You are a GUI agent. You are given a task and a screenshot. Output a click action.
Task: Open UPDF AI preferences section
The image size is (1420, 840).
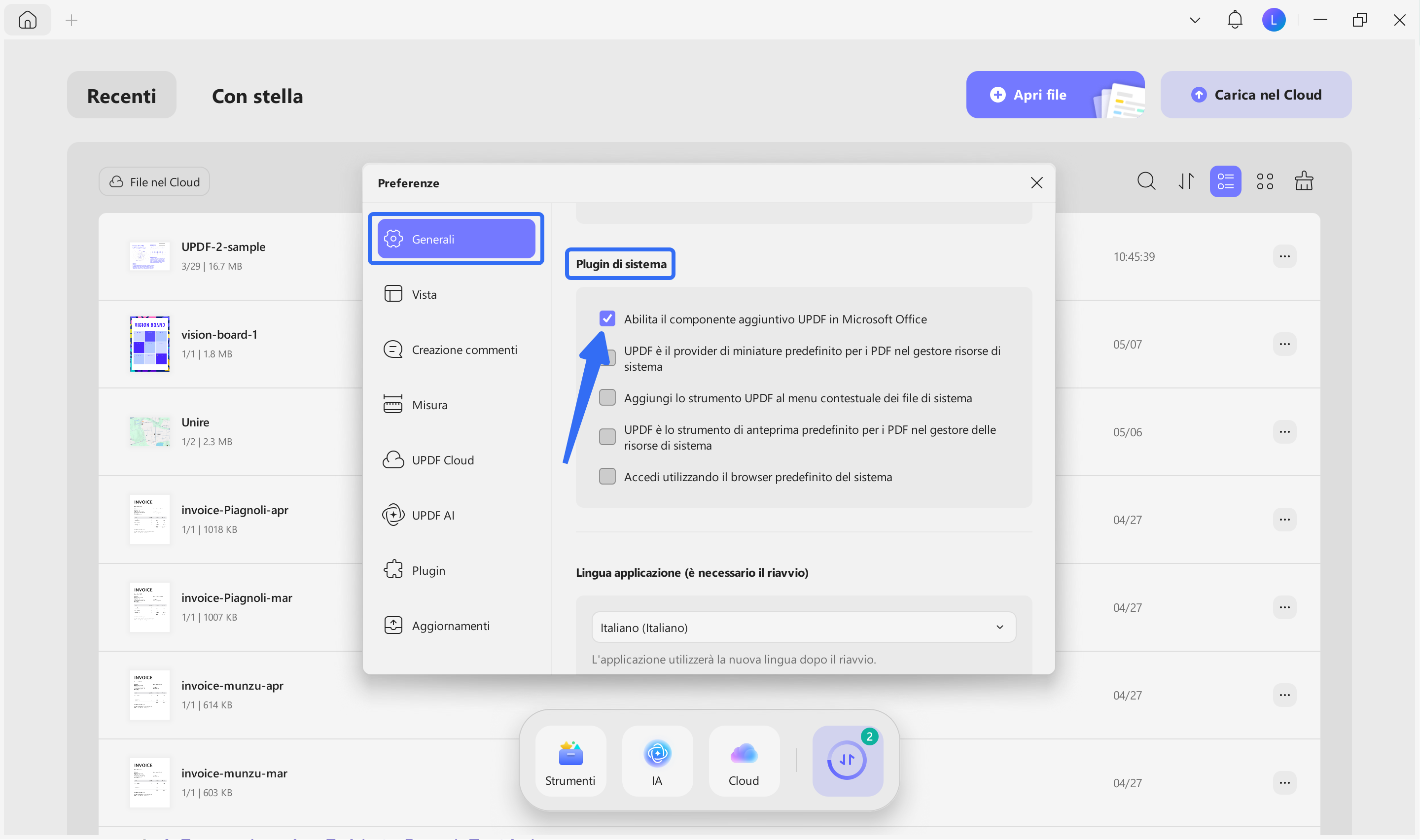[456, 515]
